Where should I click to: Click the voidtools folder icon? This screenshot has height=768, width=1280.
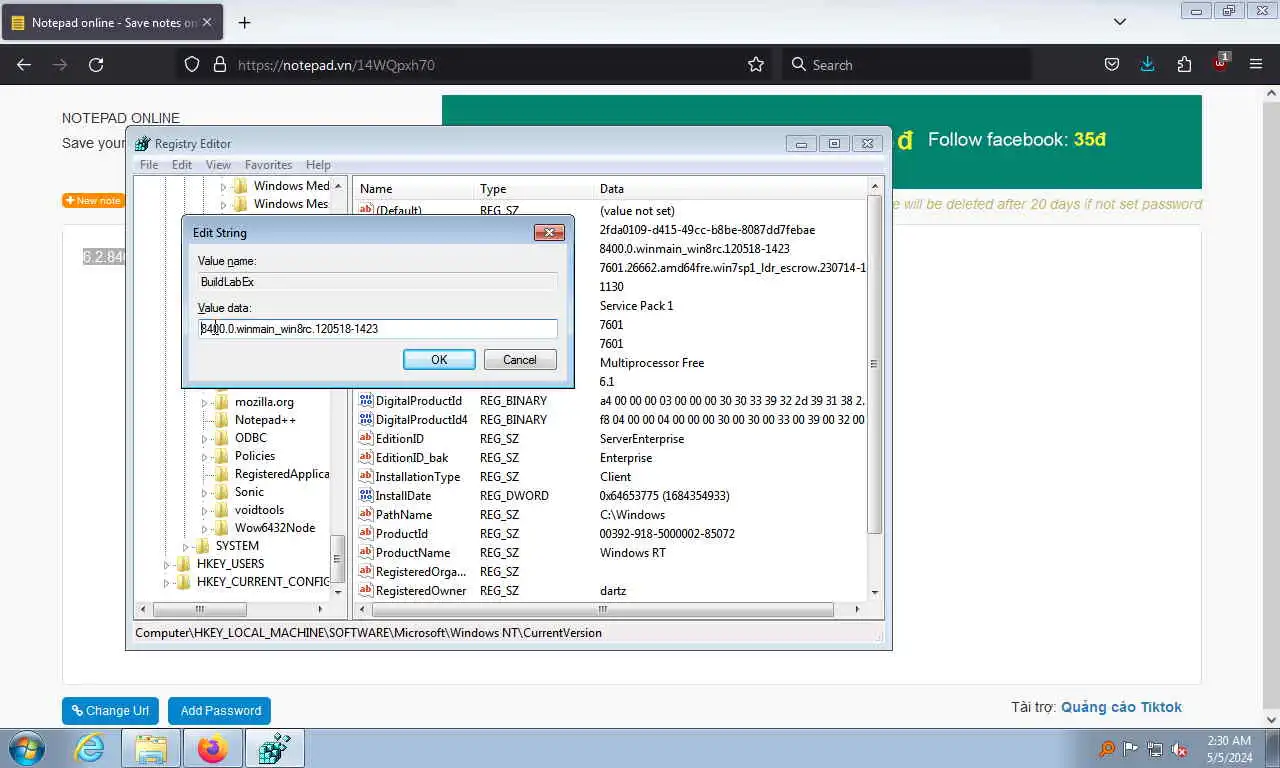coord(221,509)
